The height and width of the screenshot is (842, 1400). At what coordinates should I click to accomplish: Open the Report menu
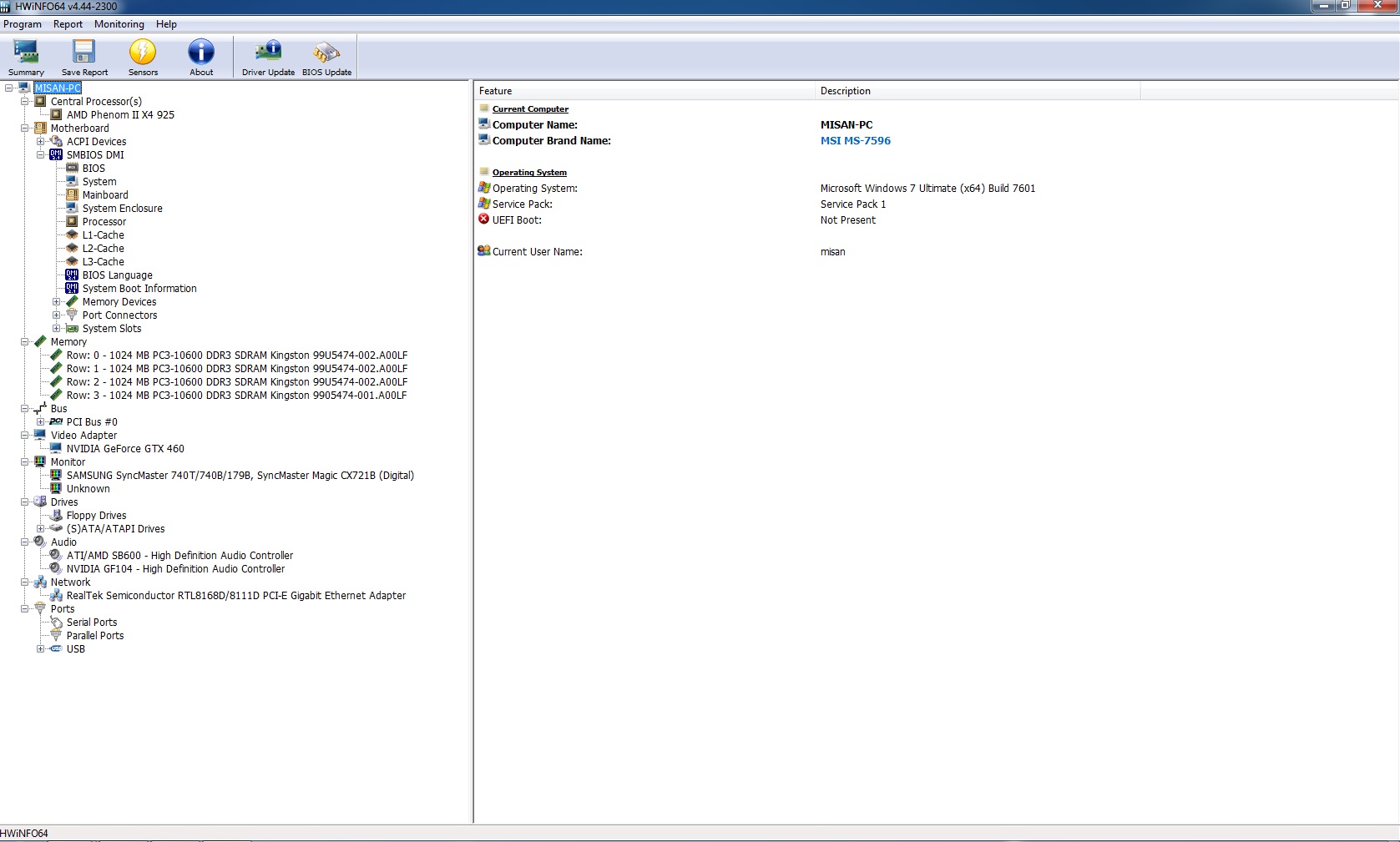68,24
